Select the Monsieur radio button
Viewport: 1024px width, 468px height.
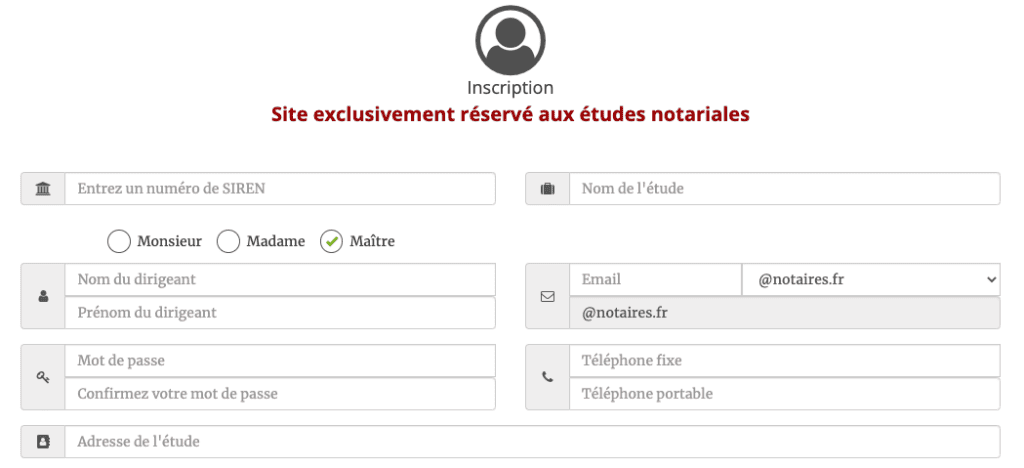(x=118, y=241)
